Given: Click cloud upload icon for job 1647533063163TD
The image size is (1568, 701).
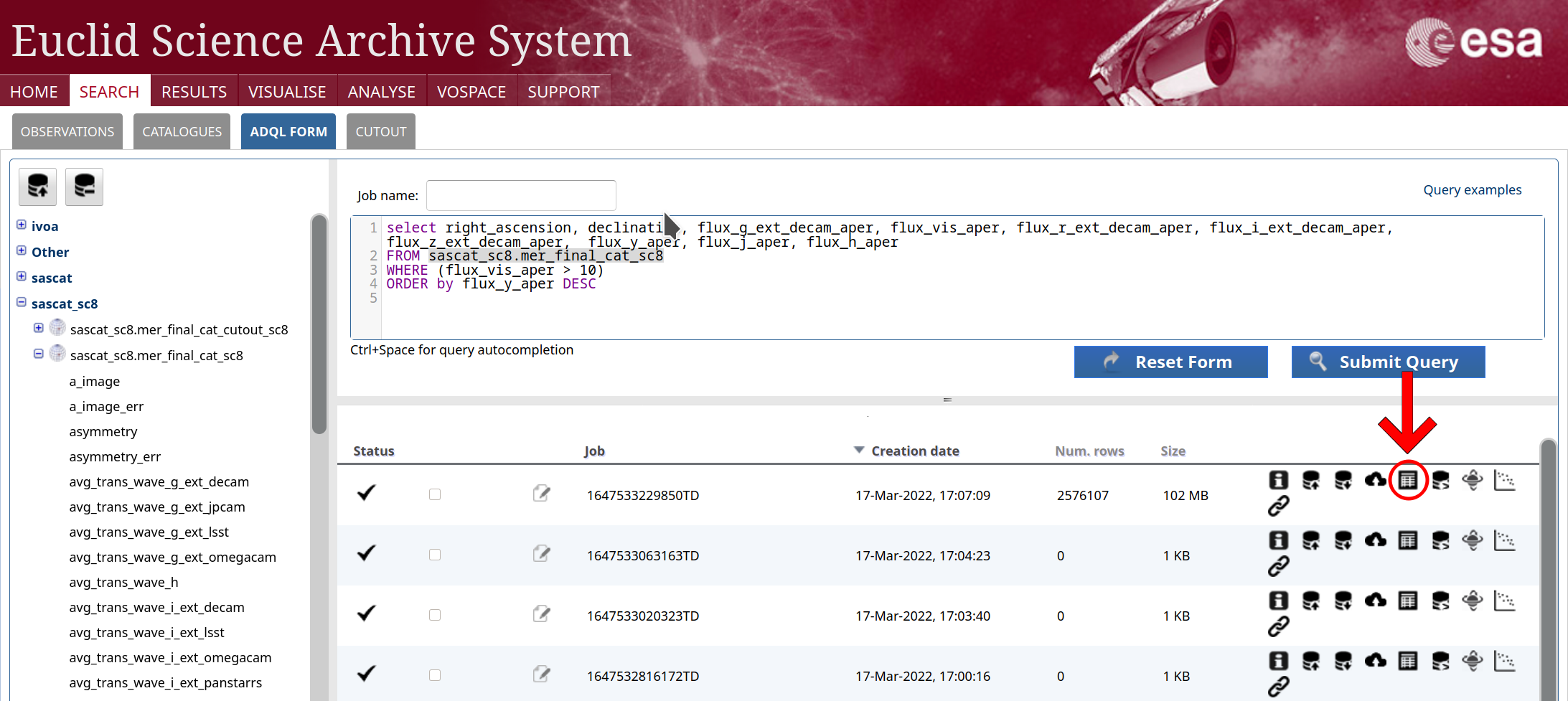Looking at the screenshot, I should click(x=1375, y=540).
